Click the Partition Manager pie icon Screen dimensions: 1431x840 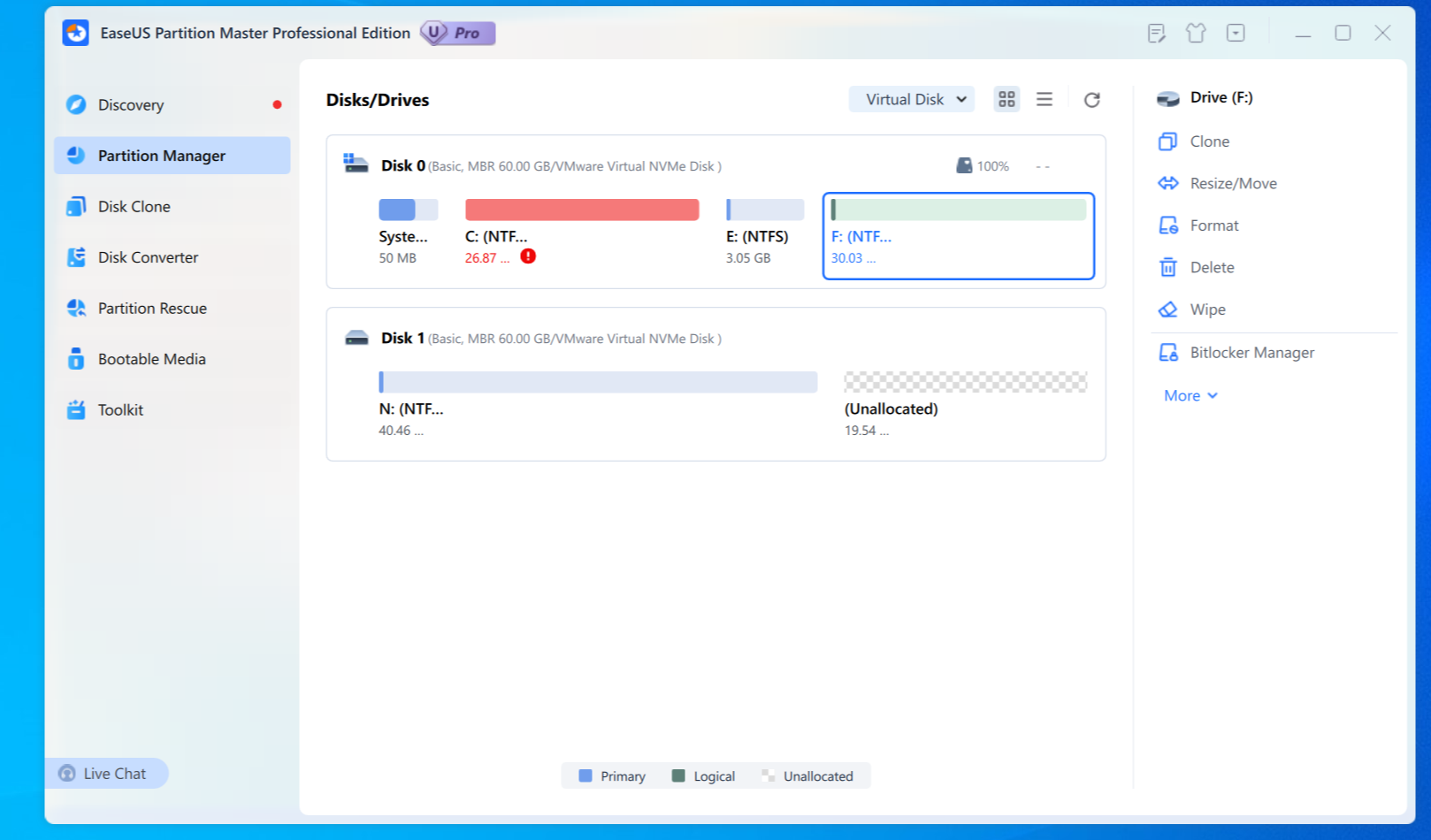click(x=76, y=156)
